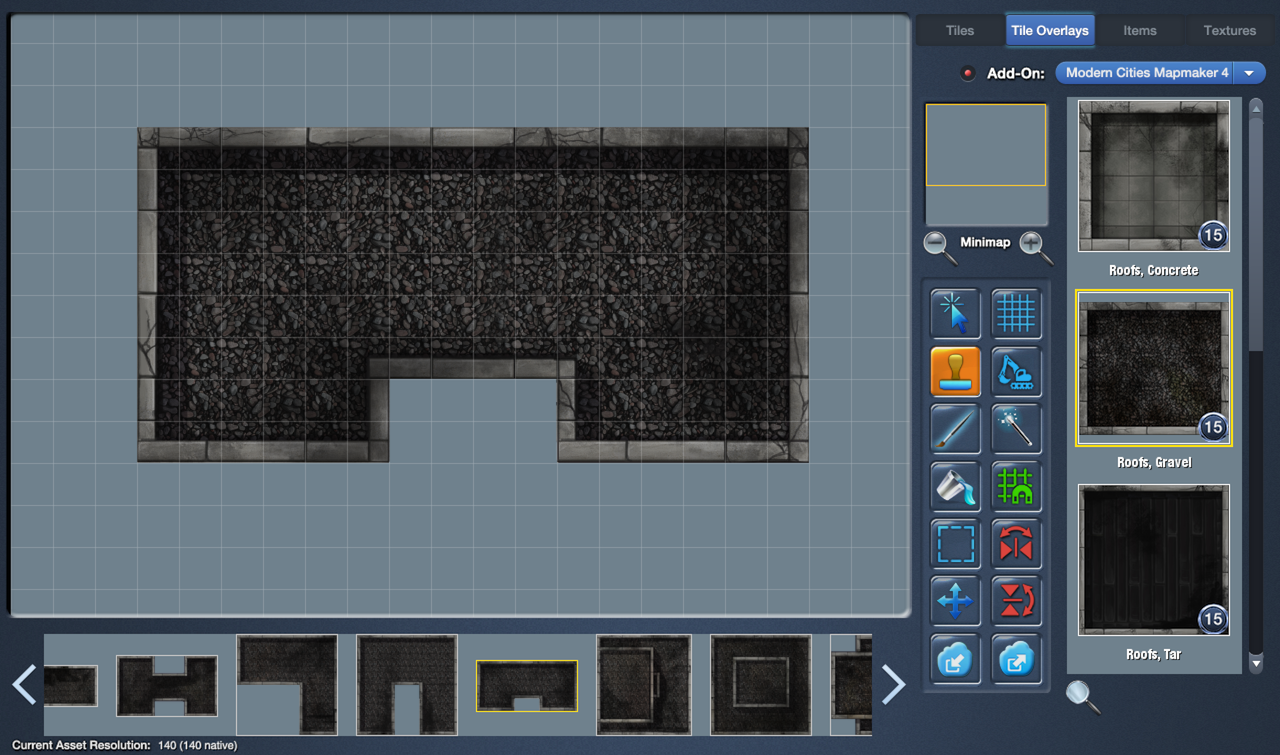The image size is (1280, 755).
Task: Open the Textures tab
Action: 1229,30
